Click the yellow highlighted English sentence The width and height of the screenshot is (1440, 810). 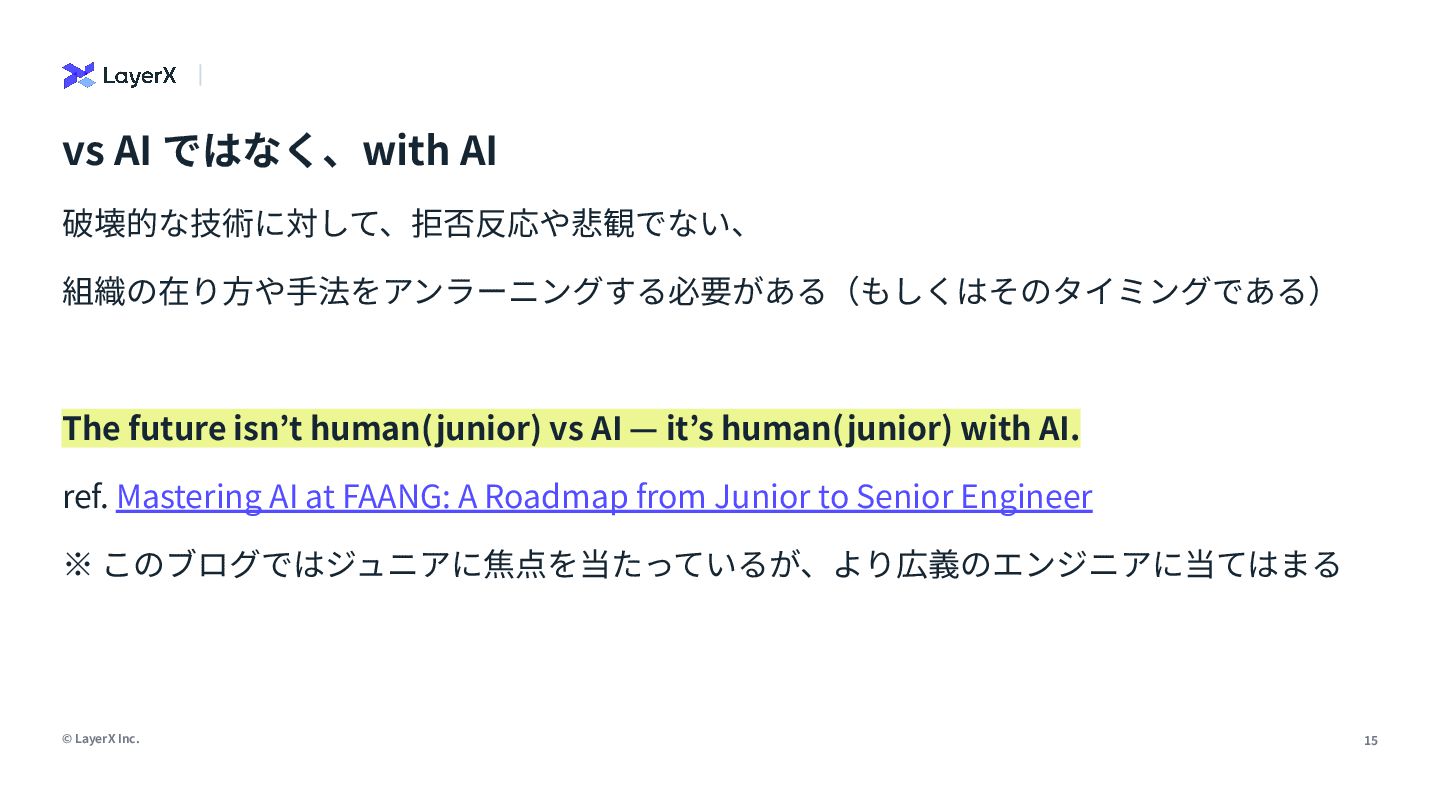[x=571, y=428]
